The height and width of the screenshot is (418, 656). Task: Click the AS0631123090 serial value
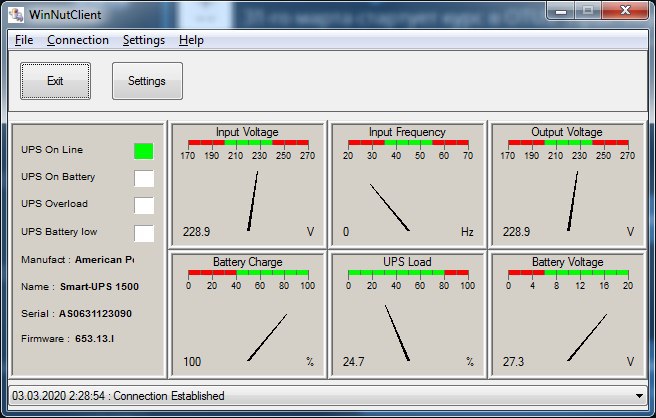(x=95, y=314)
